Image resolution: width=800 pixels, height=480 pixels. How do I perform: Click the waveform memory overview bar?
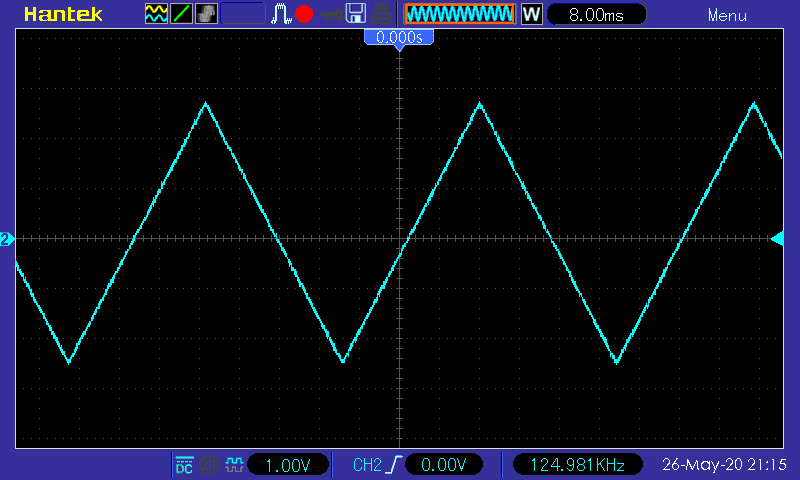[x=460, y=14]
